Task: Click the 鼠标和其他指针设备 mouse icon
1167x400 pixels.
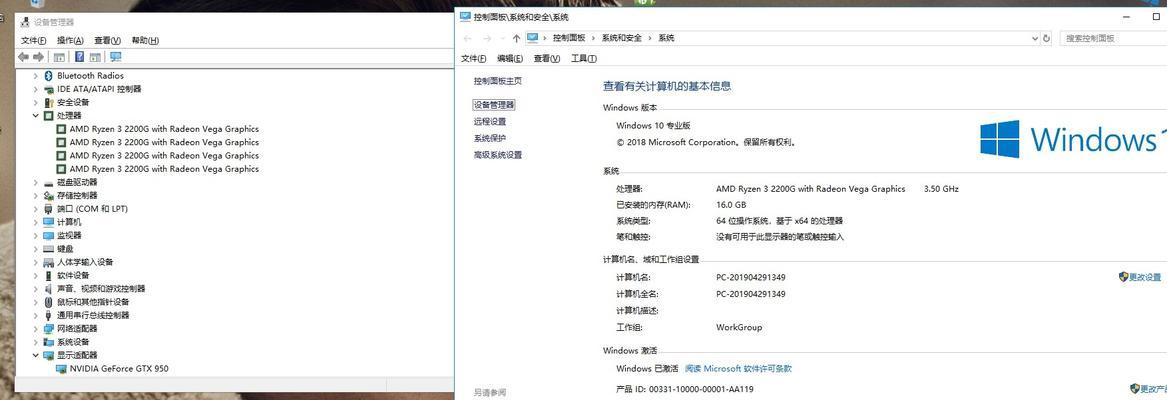Action: [x=48, y=302]
